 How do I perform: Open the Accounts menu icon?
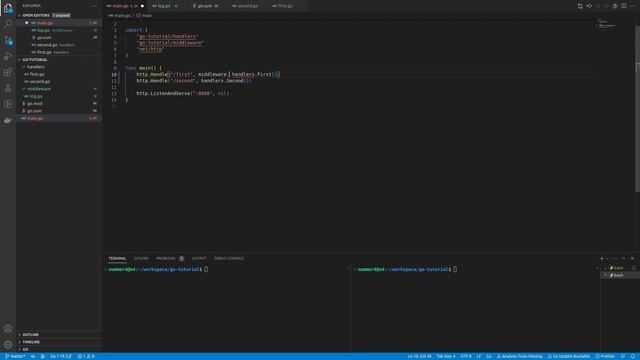click(8, 329)
